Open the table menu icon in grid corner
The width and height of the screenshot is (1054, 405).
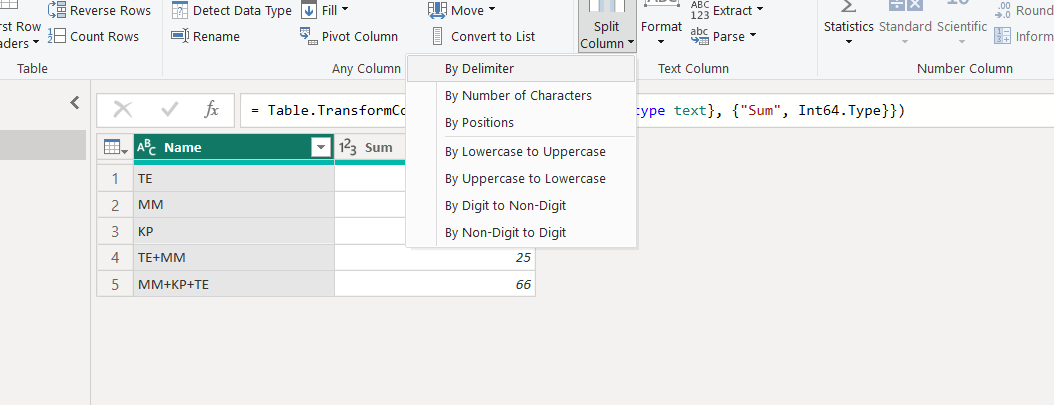tap(116, 148)
